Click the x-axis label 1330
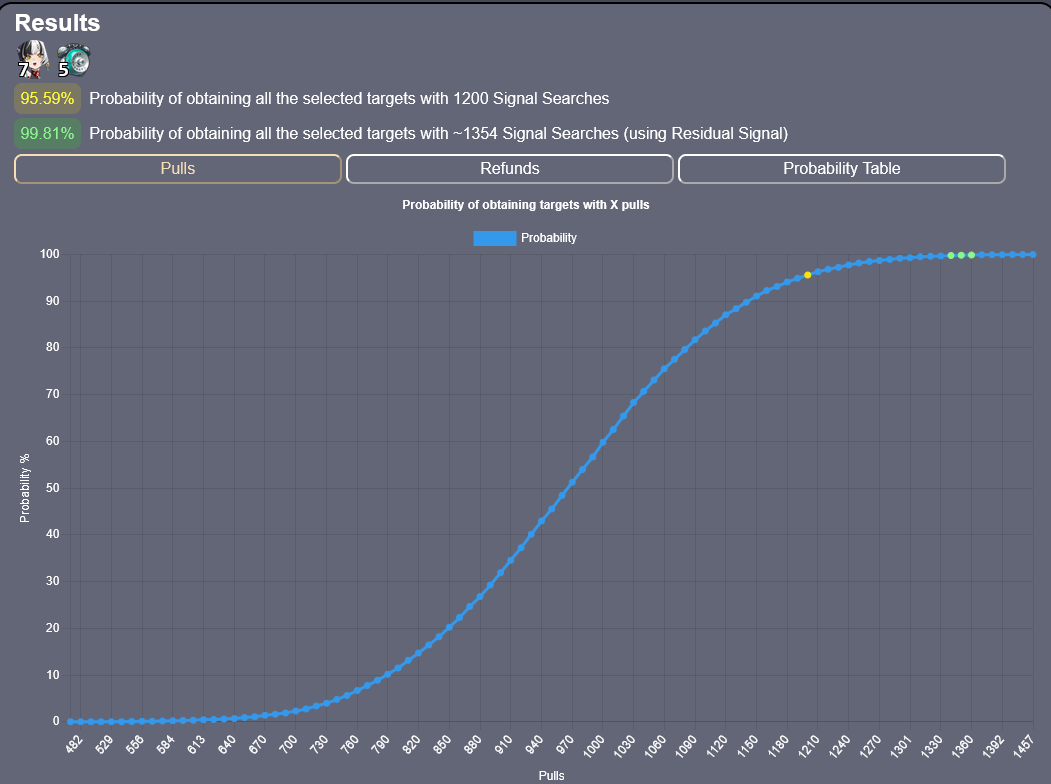This screenshot has height=784, width=1051. coord(931,746)
